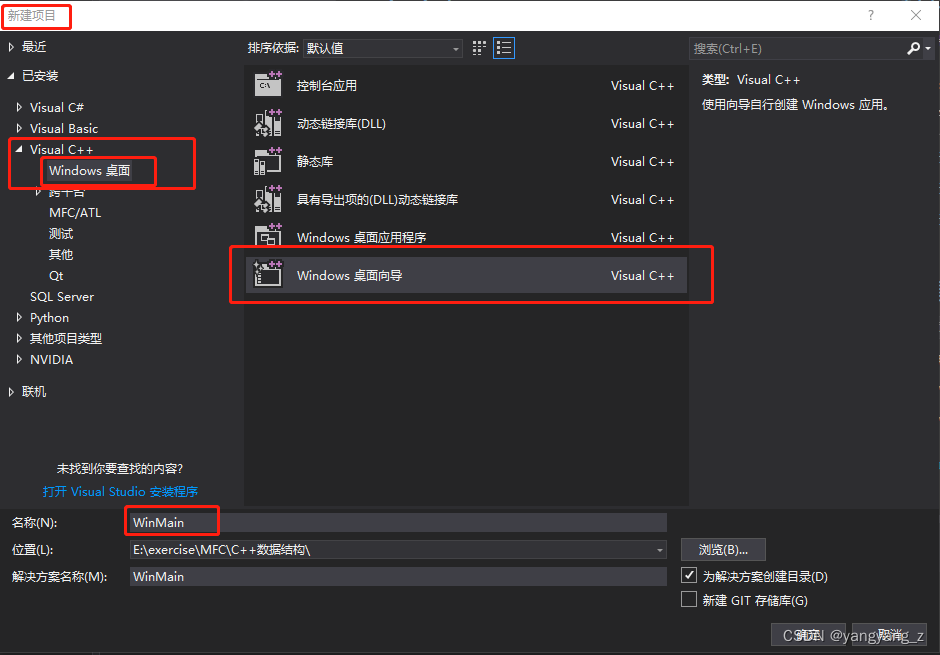Select the SQL Server category
The height and width of the screenshot is (655, 940).
[62, 297]
